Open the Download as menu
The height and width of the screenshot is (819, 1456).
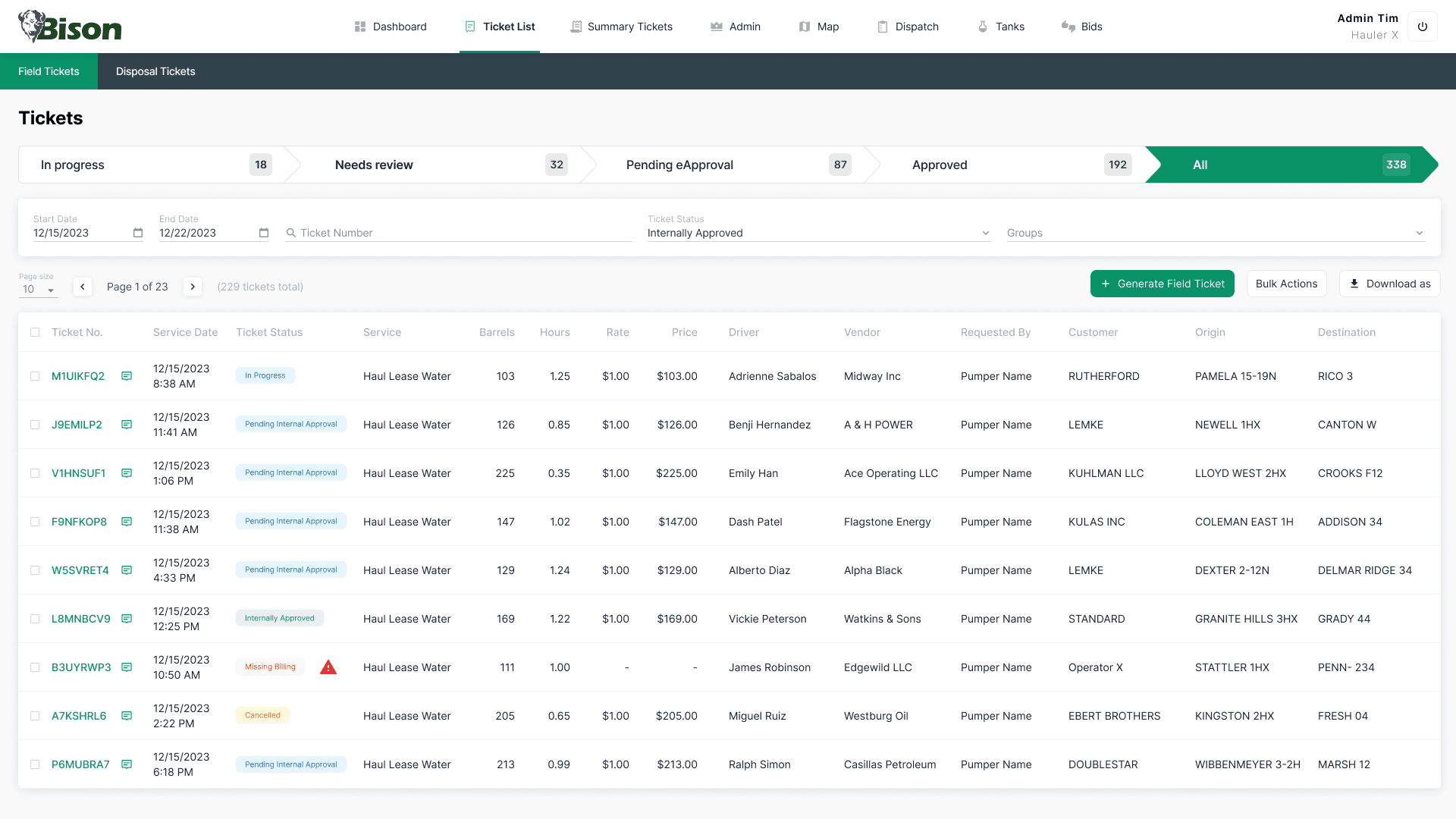click(x=1389, y=284)
